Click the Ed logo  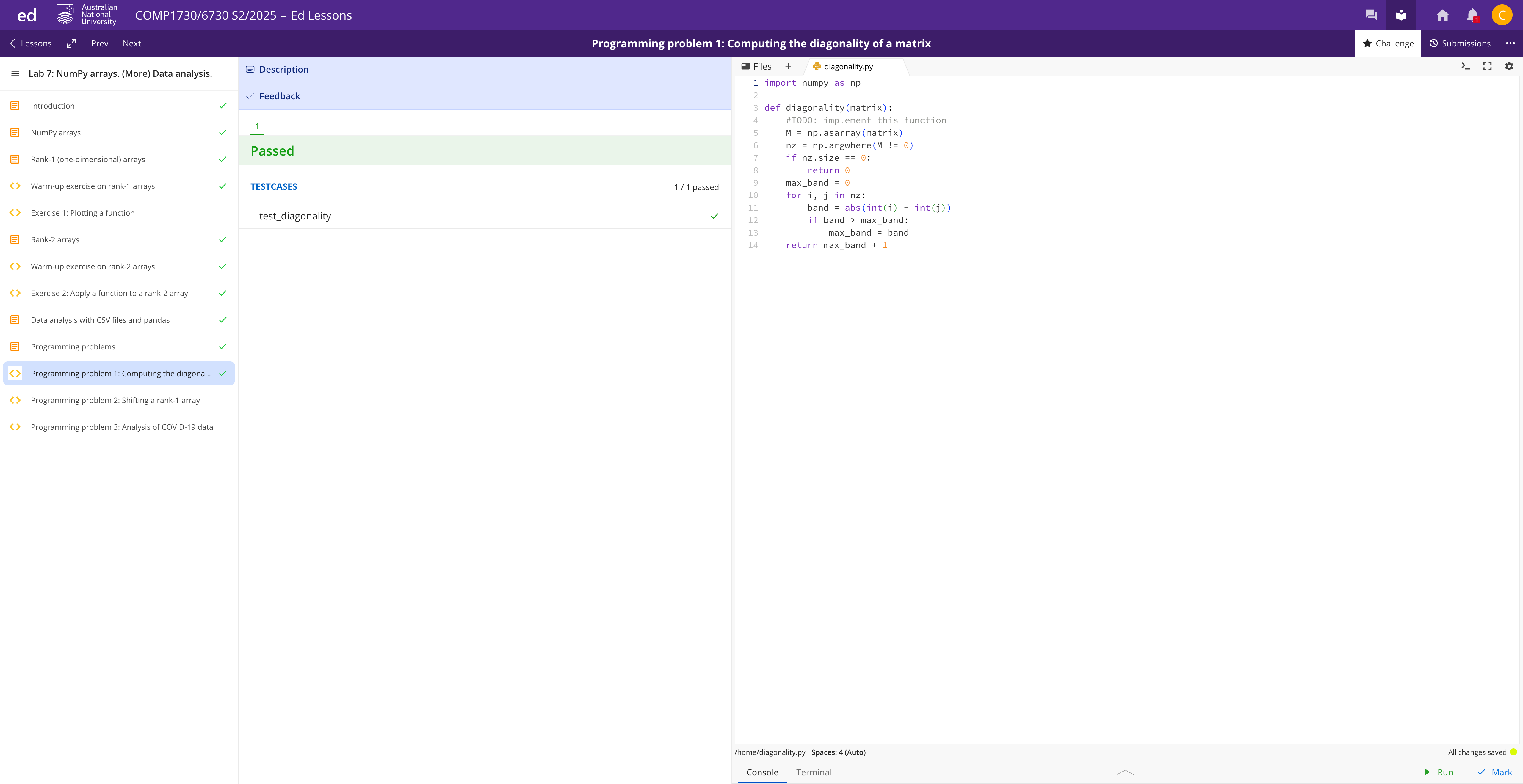click(x=26, y=15)
